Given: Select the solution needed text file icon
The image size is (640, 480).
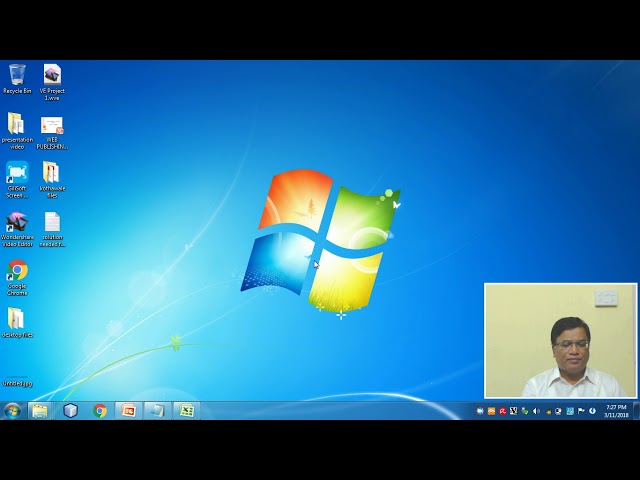Looking at the screenshot, I should coord(52,229).
